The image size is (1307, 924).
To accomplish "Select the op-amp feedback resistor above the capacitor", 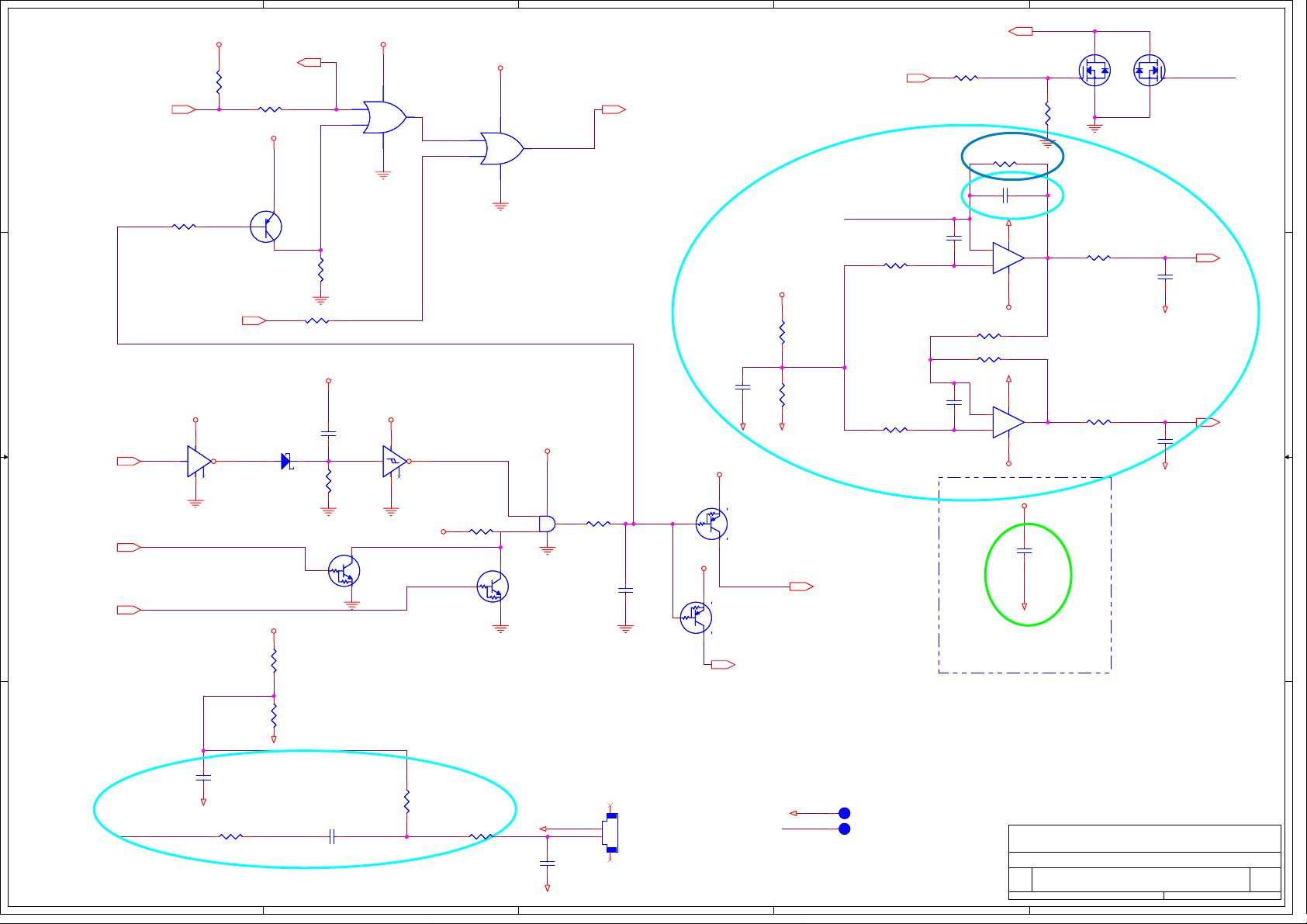I will (1004, 164).
